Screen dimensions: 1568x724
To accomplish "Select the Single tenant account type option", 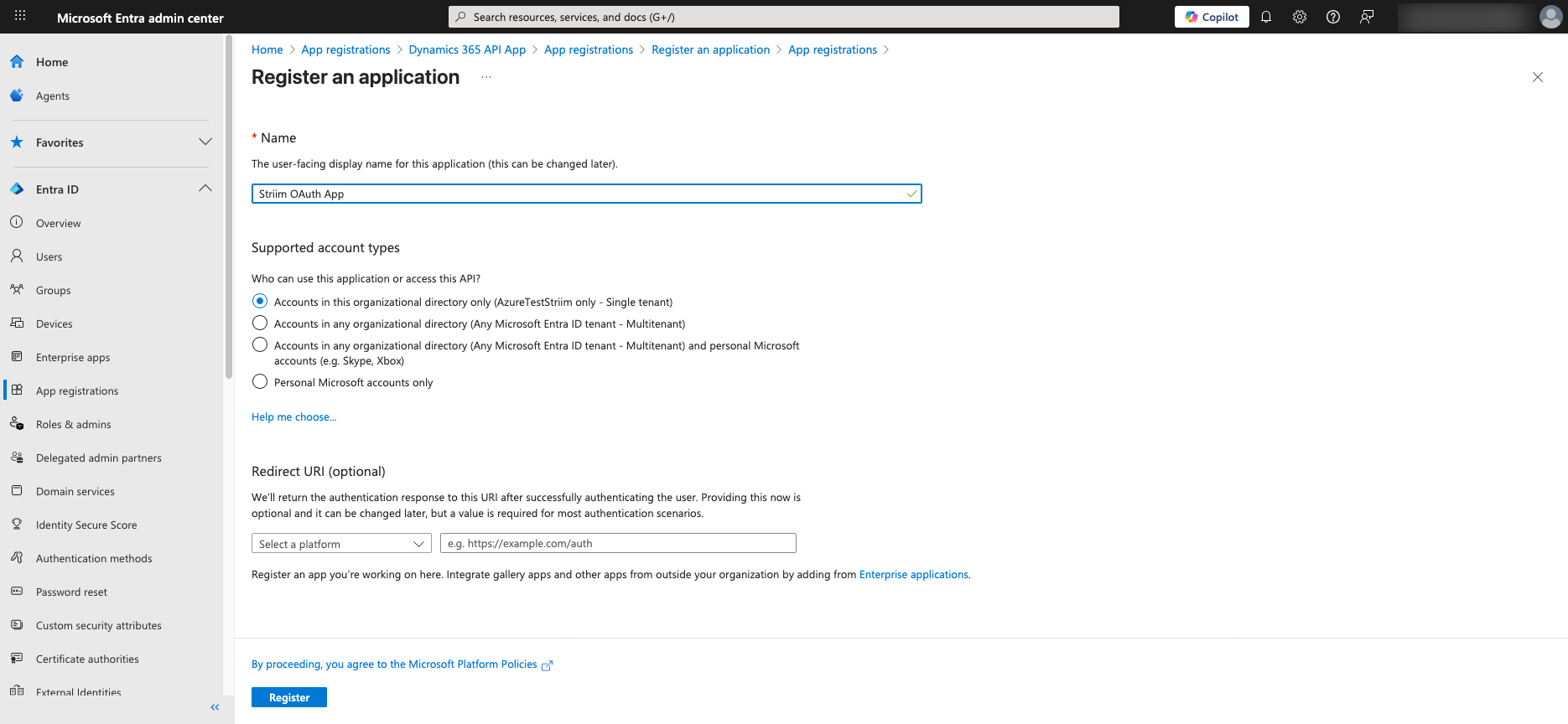I will [x=259, y=300].
